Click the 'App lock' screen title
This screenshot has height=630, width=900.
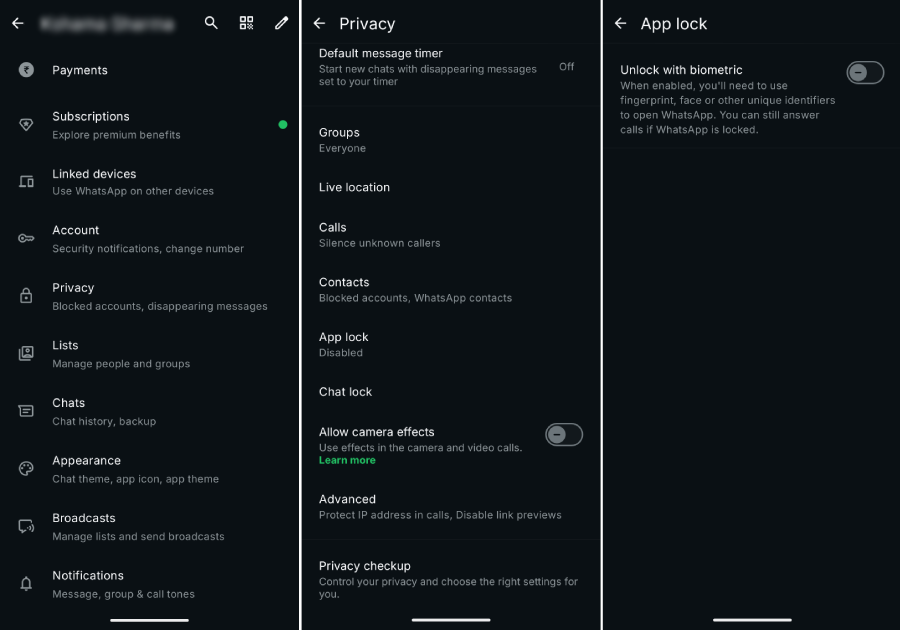[x=674, y=24]
